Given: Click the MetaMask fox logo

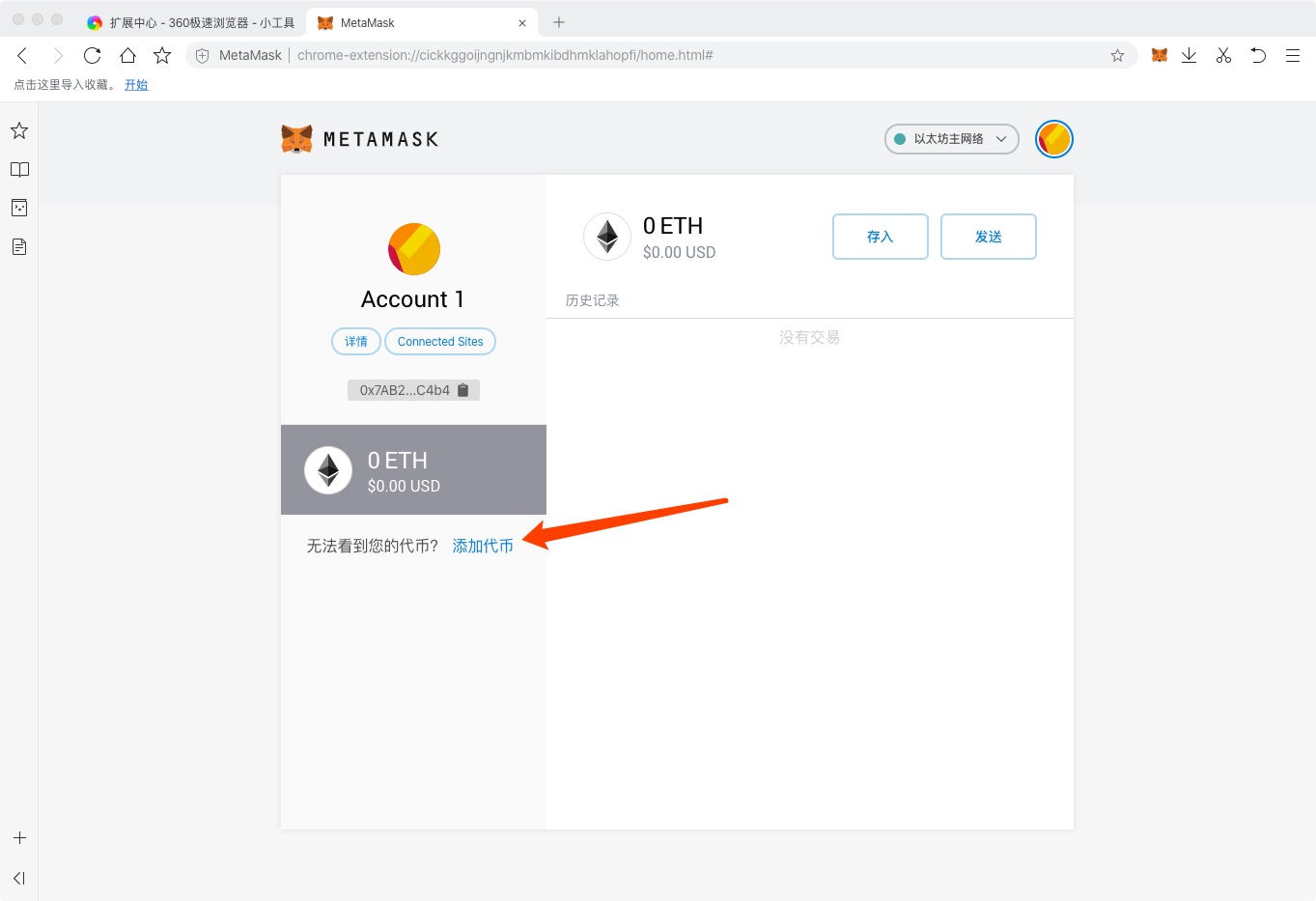Looking at the screenshot, I should 296,139.
